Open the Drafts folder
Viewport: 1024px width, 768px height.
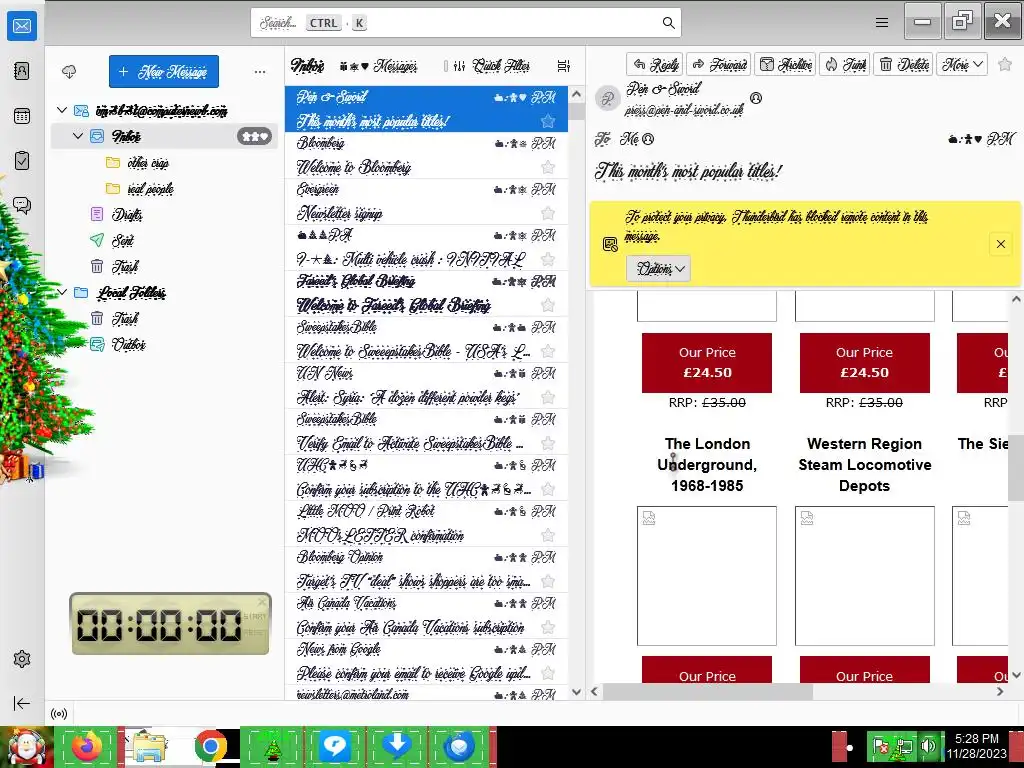coord(127,214)
